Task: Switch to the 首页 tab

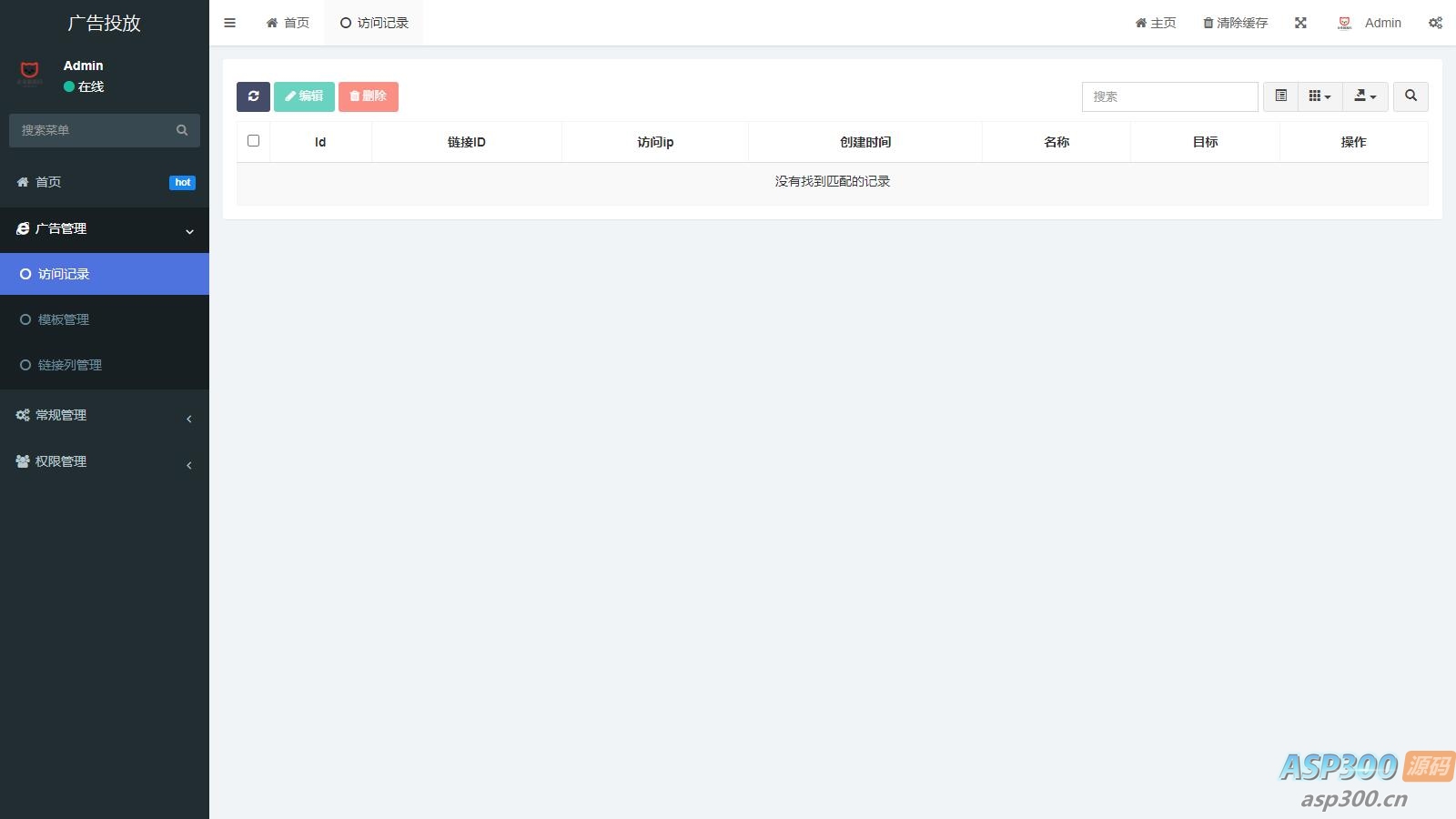Action: [x=288, y=23]
